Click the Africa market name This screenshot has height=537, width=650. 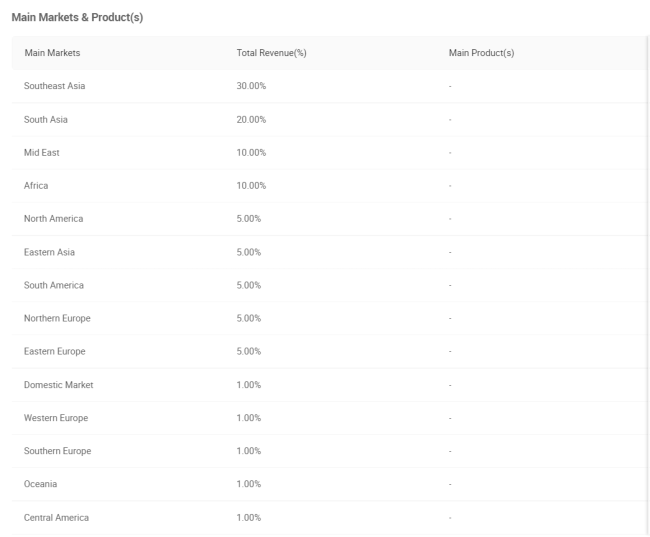tap(36, 186)
